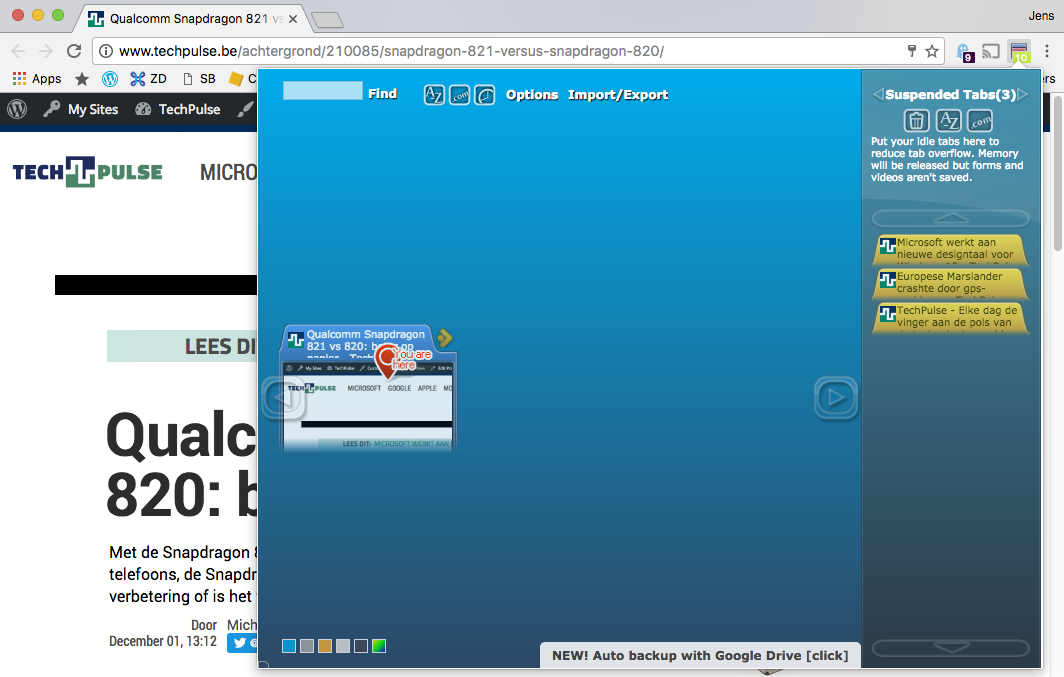
Task: Select the gray theme swatch
Action: click(307, 646)
